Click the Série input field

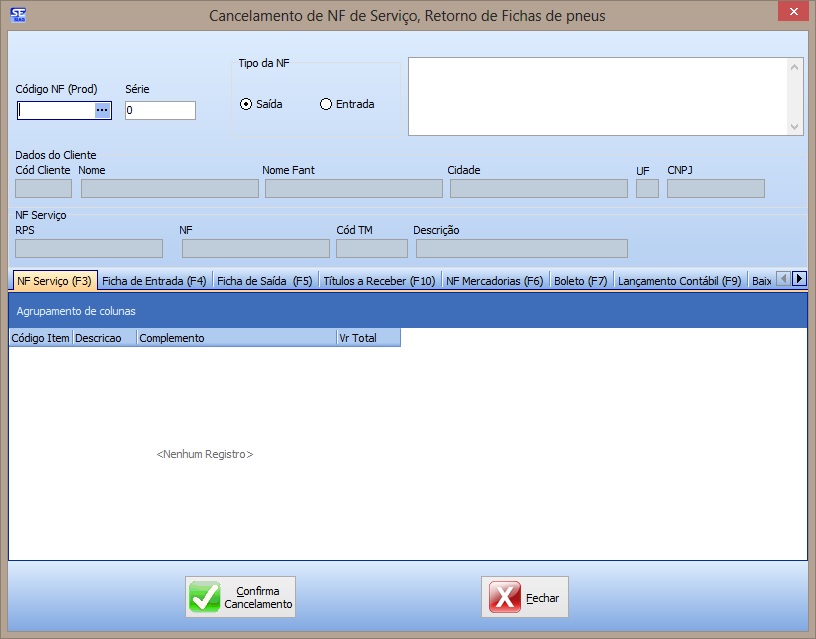coord(160,111)
